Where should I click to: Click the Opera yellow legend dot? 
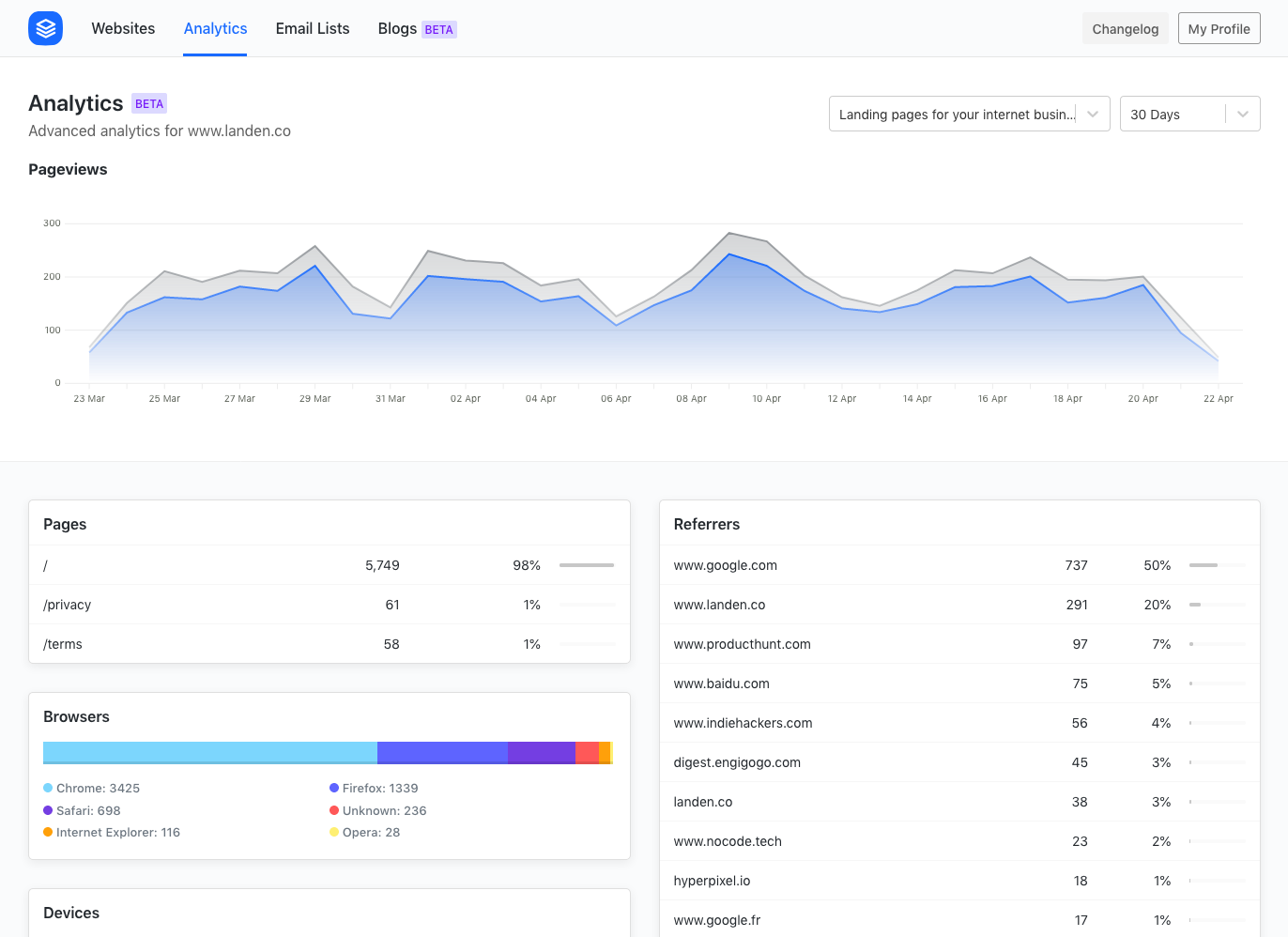coord(334,832)
